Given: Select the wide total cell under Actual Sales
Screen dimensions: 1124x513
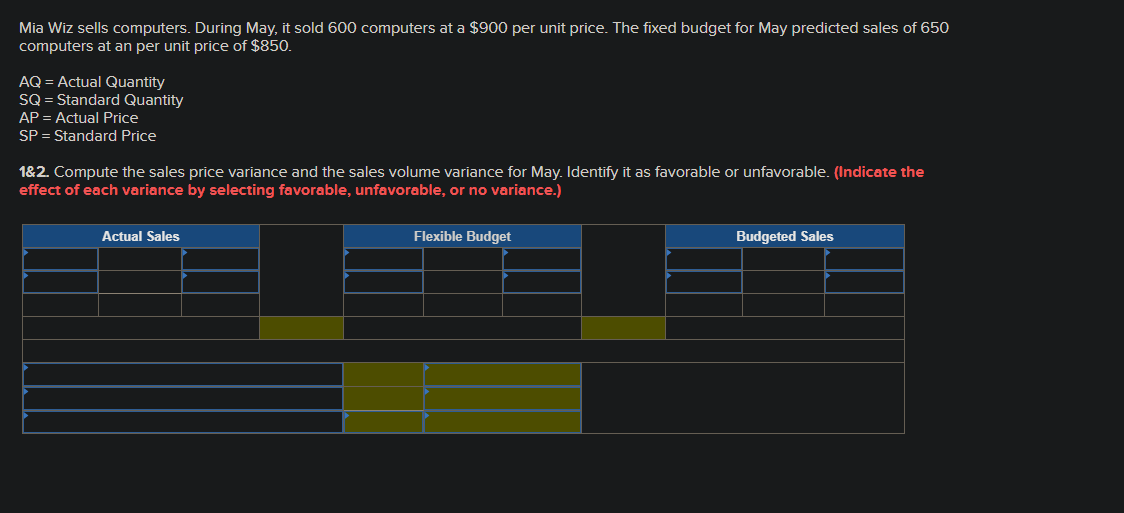Looking at the screenshot, I should tap(141, 327).
